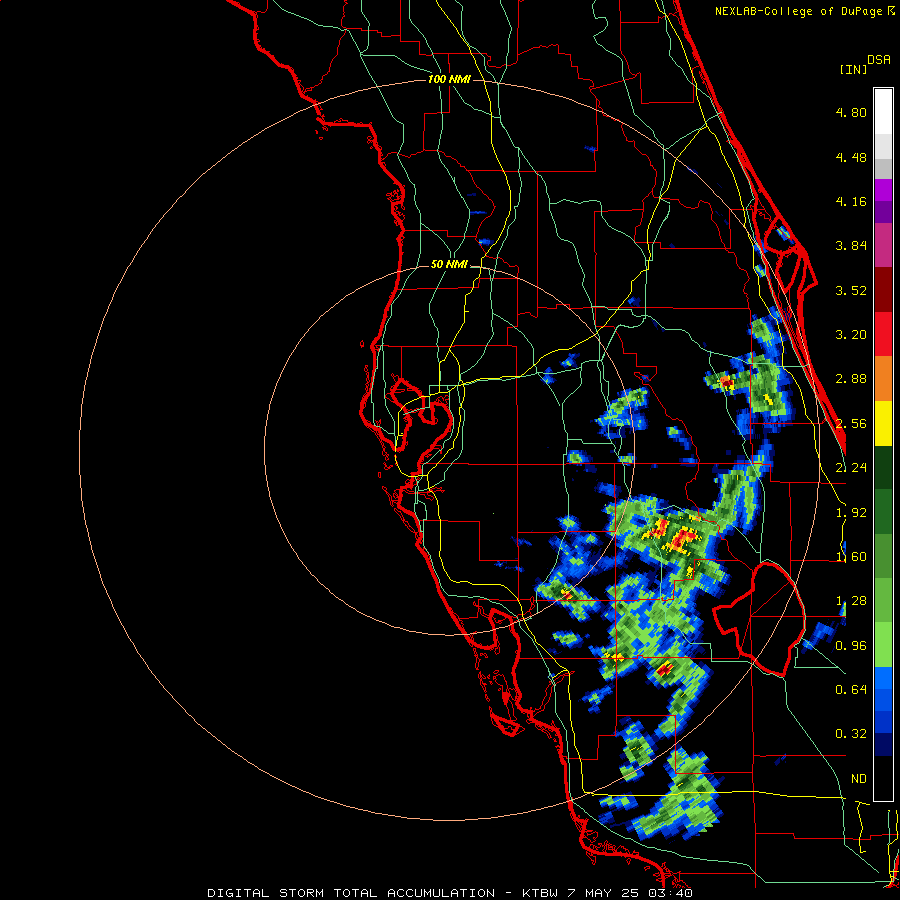Click the 2.56 legend value
Screen dimensions: 900x900
click(x=851, y=424)
